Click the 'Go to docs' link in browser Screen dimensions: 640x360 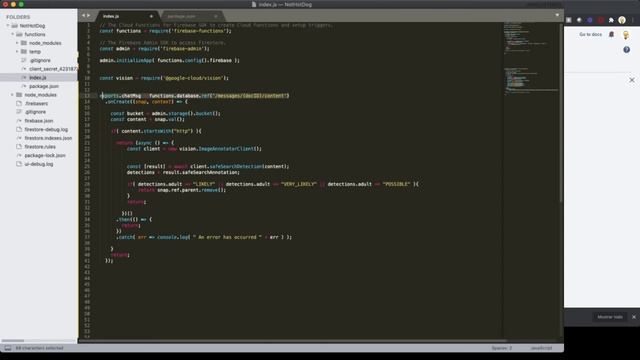tap(590, 34)
